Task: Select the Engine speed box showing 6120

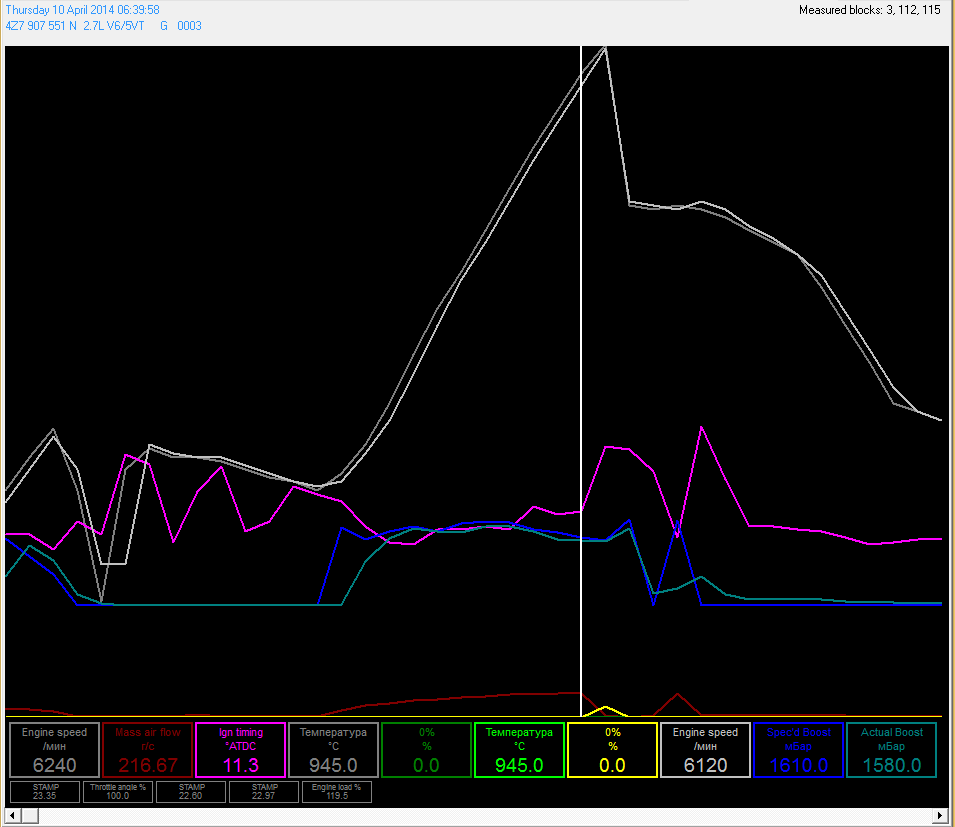Action: click(705, 750)
